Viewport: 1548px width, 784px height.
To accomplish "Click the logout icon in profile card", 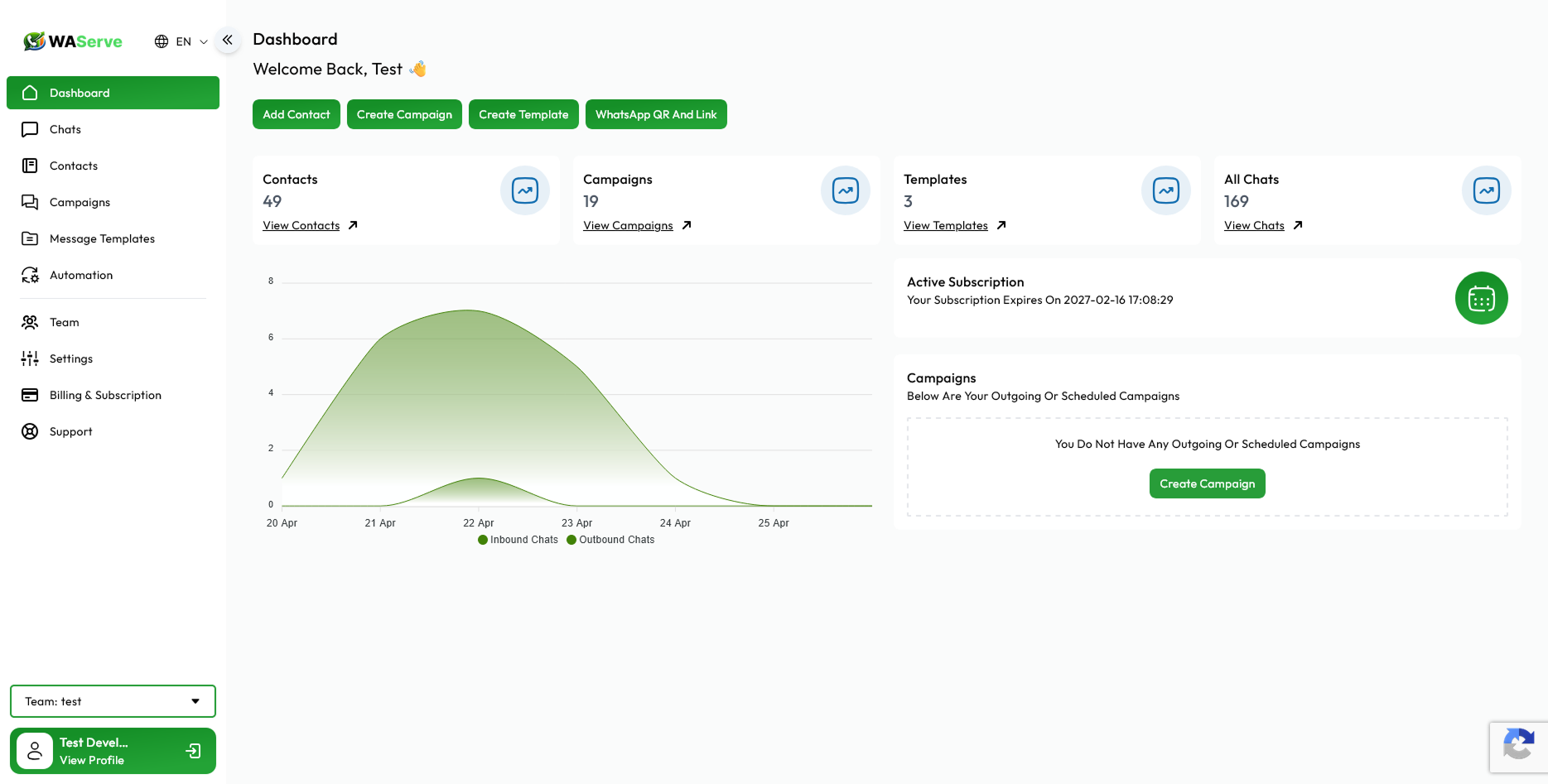I will (x=194, y=751).
